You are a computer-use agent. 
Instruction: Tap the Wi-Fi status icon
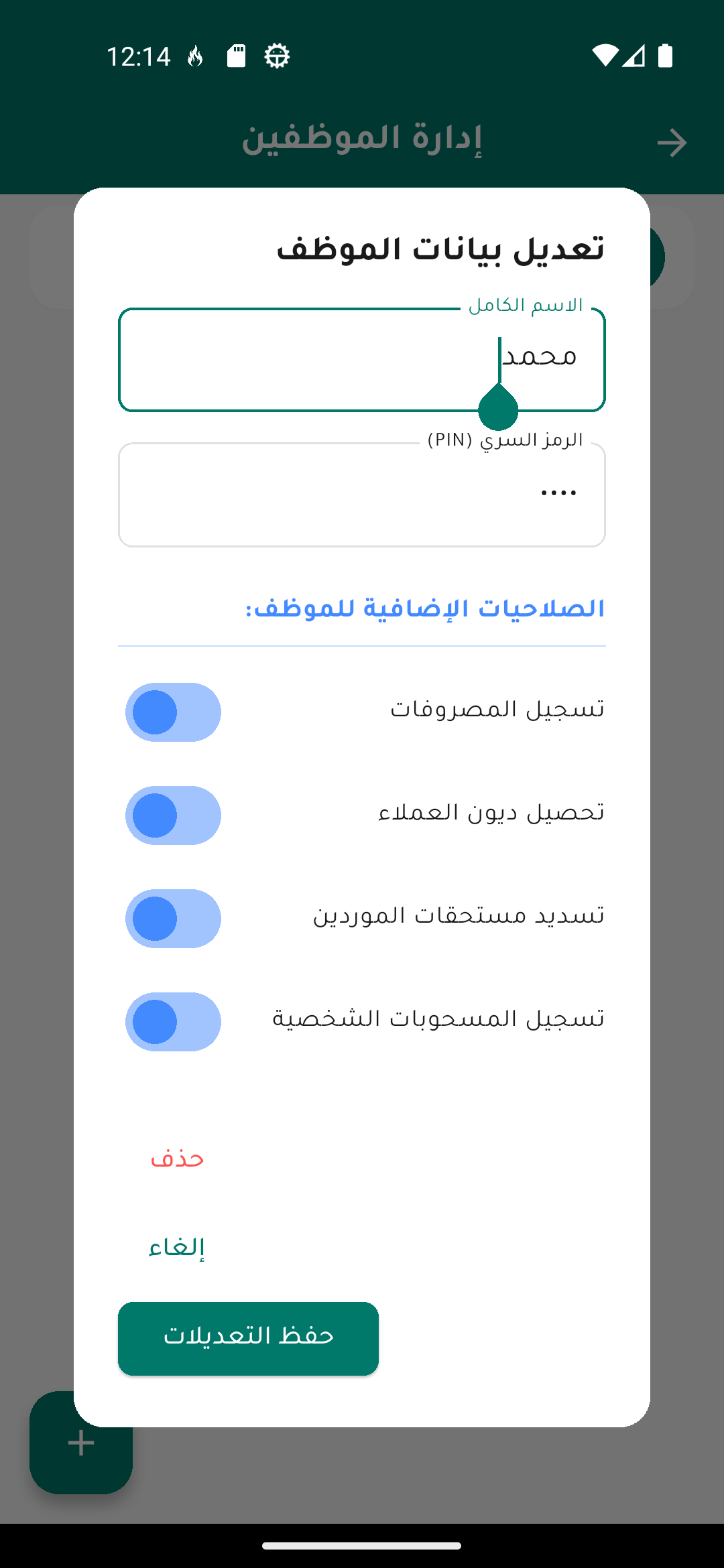[x=605, y=56]
